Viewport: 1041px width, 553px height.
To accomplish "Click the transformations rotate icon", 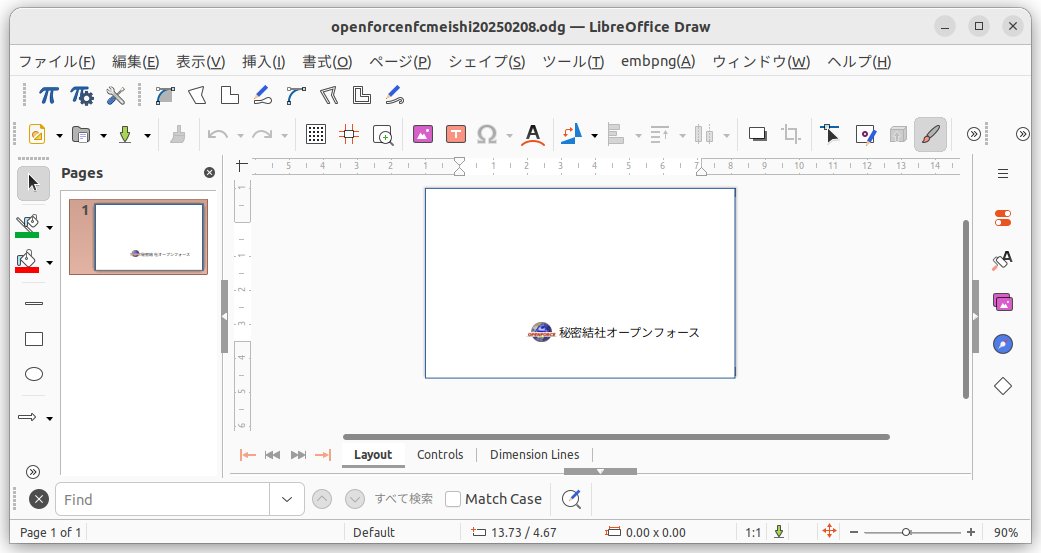I will (x=571, y=135).
